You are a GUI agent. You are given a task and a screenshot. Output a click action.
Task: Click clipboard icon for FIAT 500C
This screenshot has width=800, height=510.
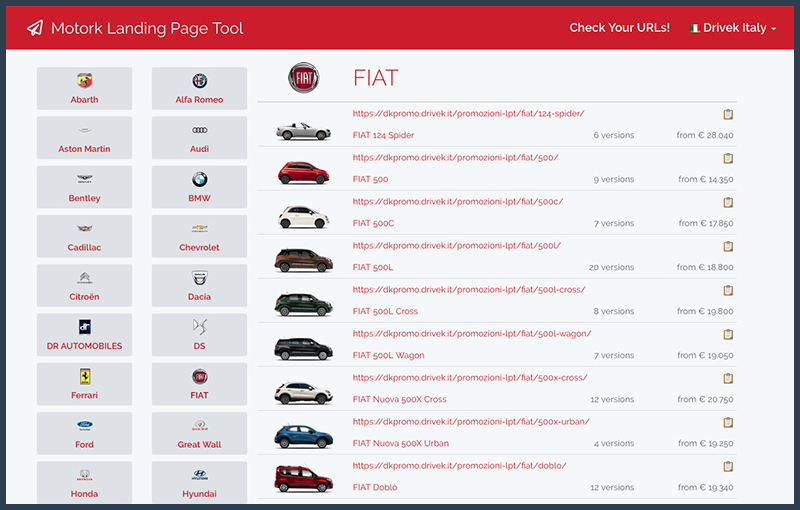(x=728, y=202)
